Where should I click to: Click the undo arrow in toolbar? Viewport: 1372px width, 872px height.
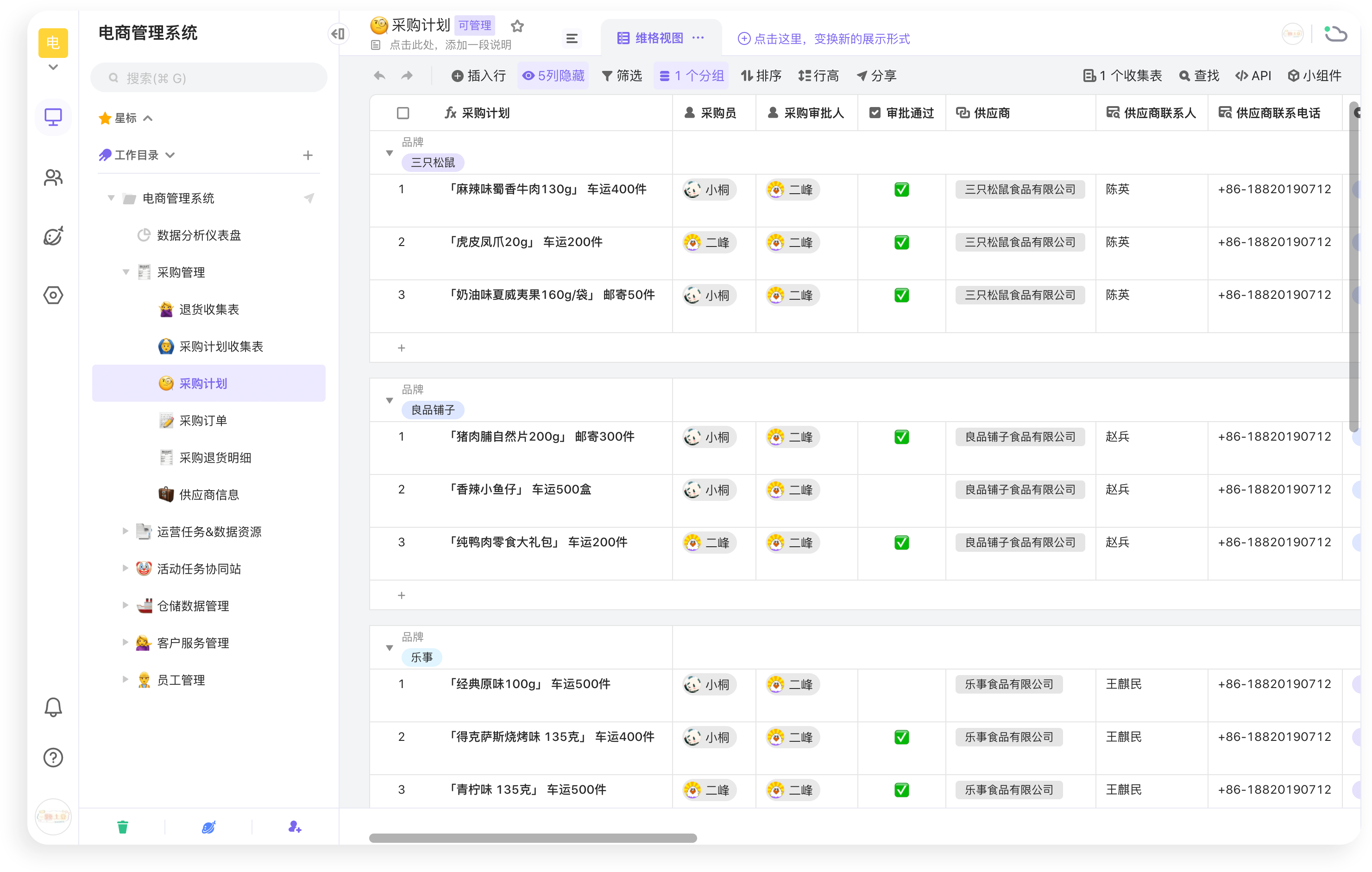pyautogui.click(x=379, y=75)
